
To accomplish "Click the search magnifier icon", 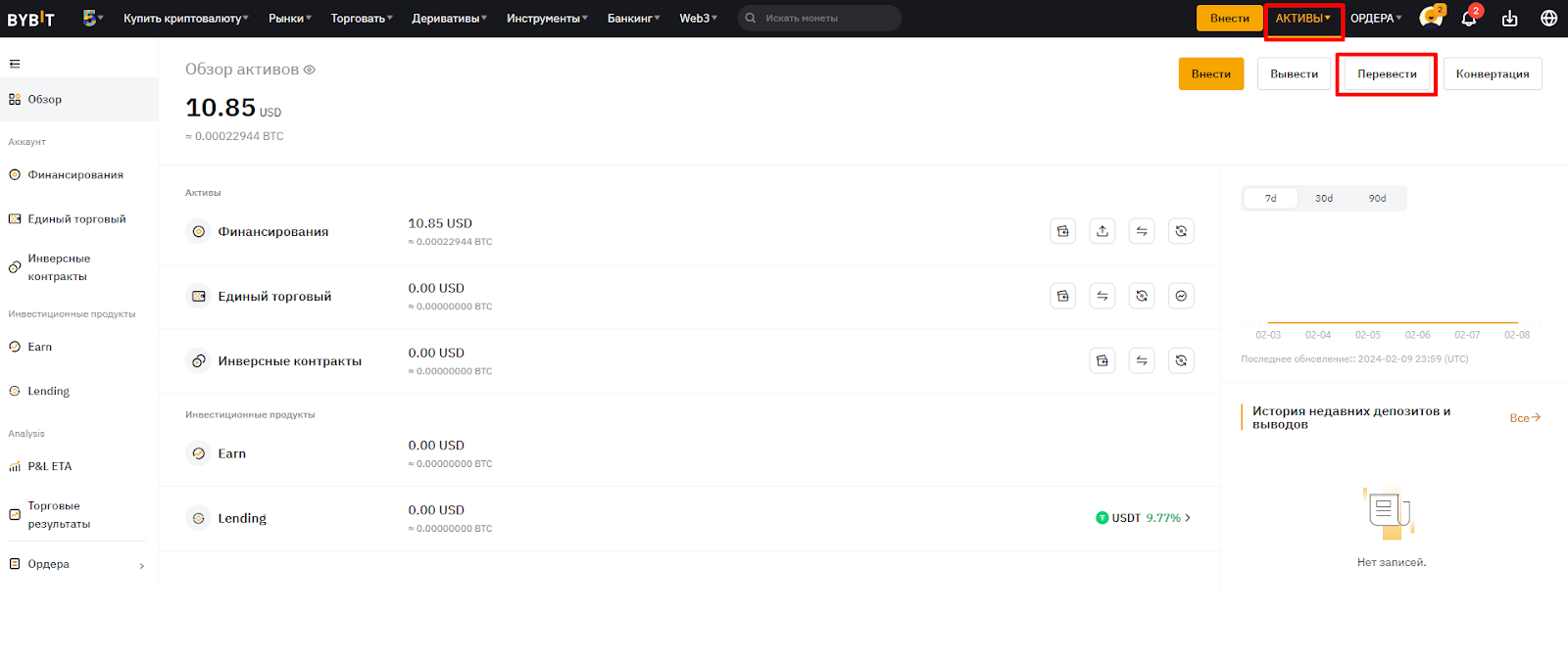I will click(x=751, y=18).
